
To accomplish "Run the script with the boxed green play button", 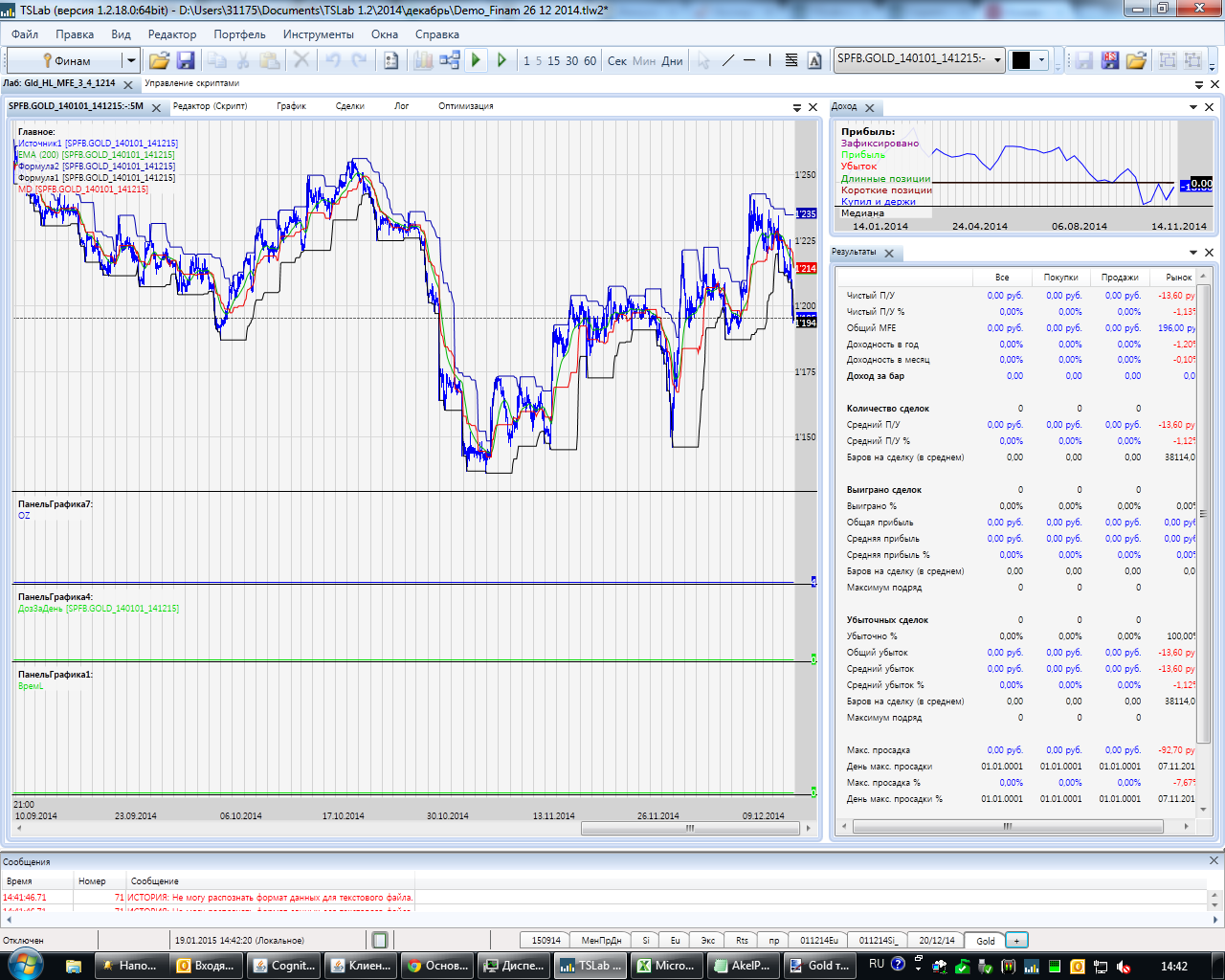I will [x=476, y=60].
